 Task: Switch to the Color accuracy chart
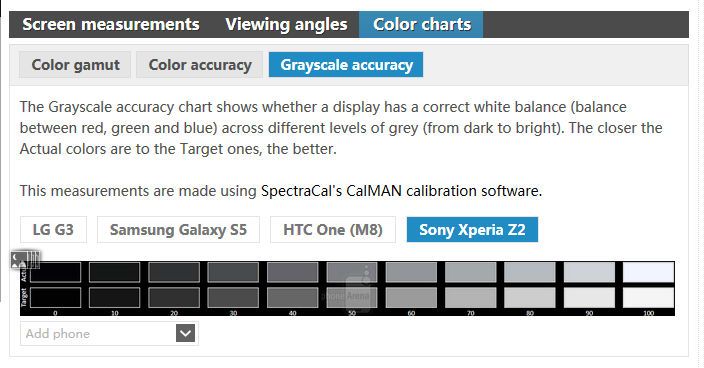pos(200,65)
